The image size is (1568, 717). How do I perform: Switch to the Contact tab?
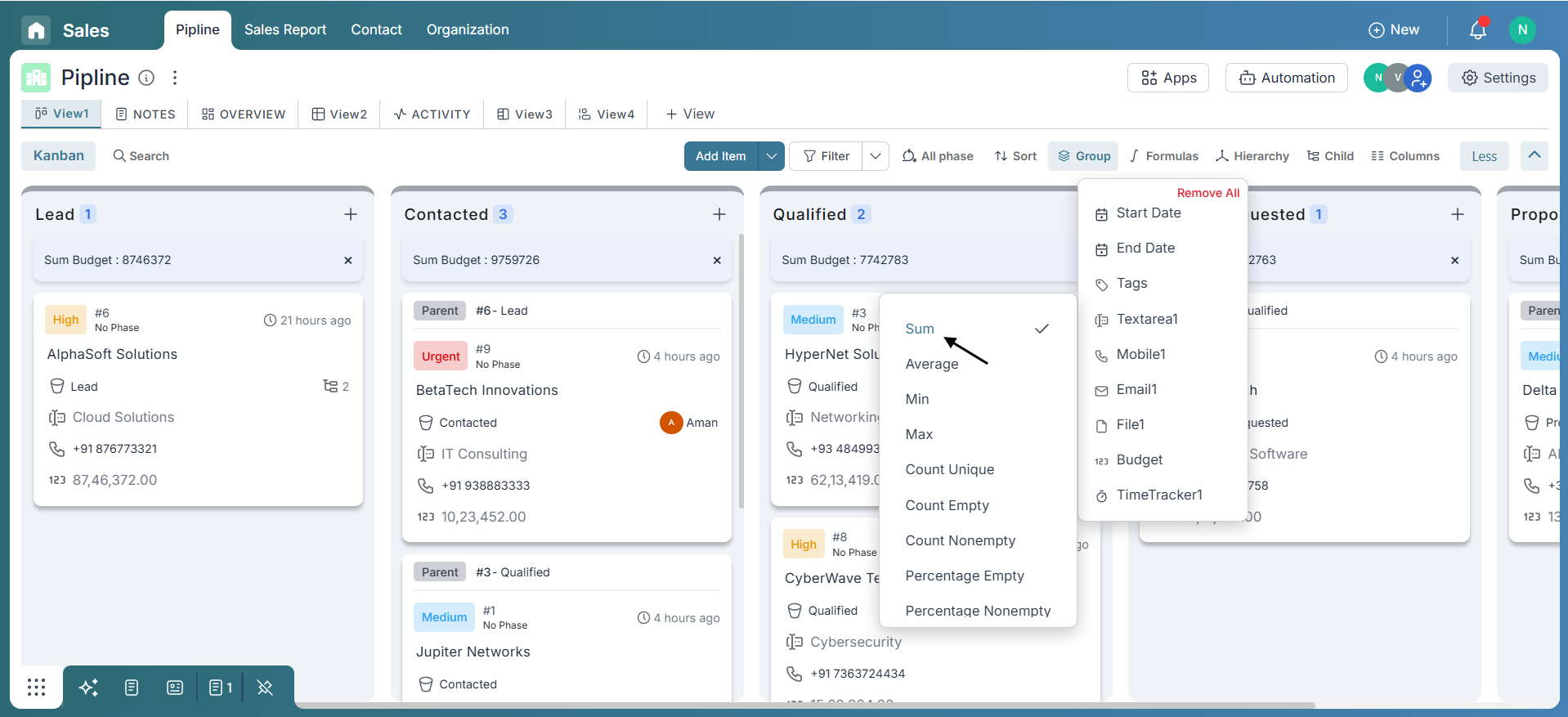click(376, 30)
